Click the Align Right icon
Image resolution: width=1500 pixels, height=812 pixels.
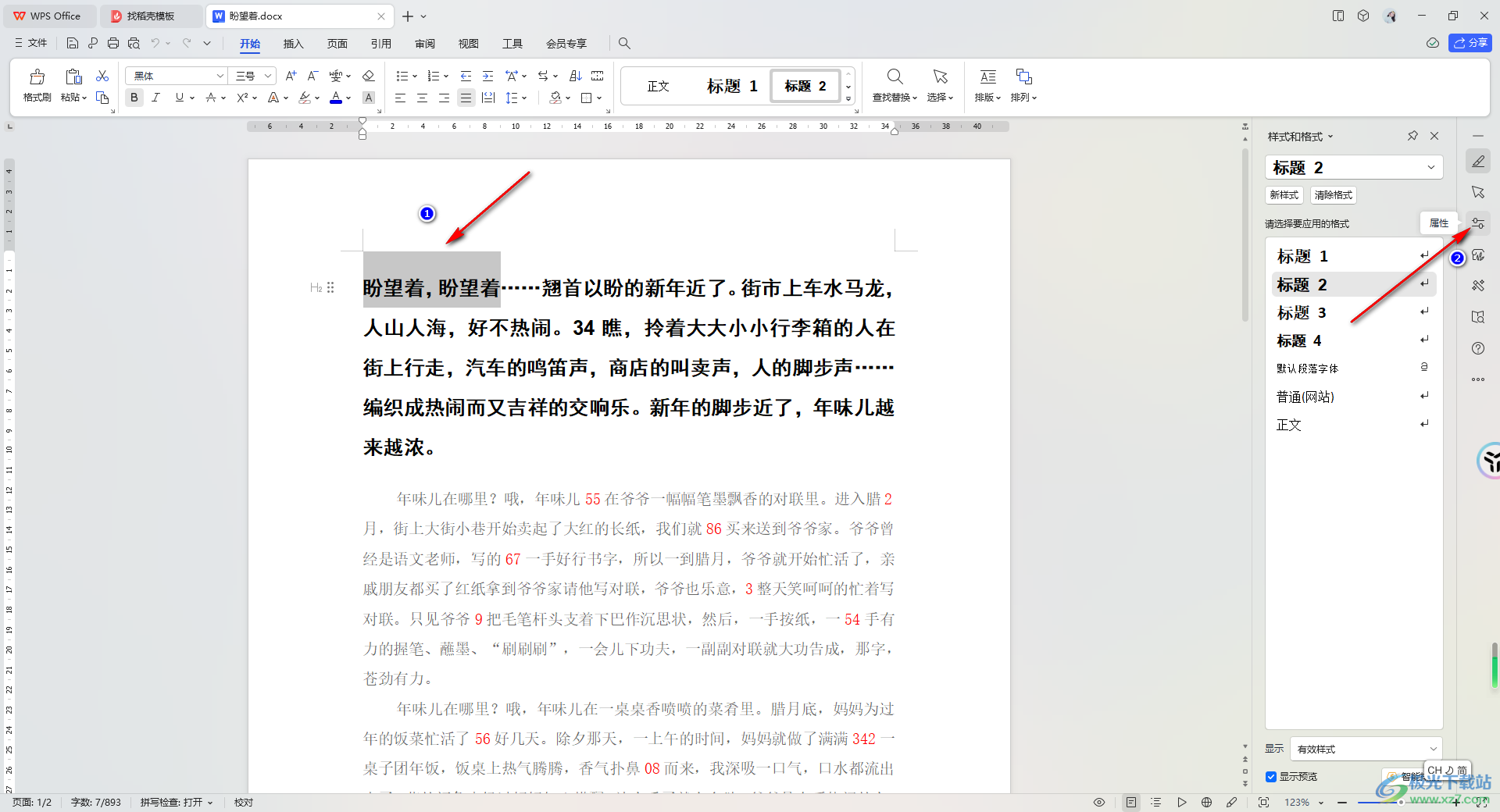444,98
